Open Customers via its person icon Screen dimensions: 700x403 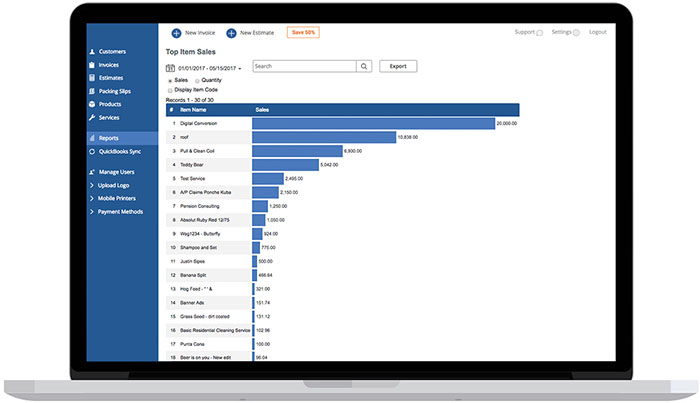click(x=92, y=52)
